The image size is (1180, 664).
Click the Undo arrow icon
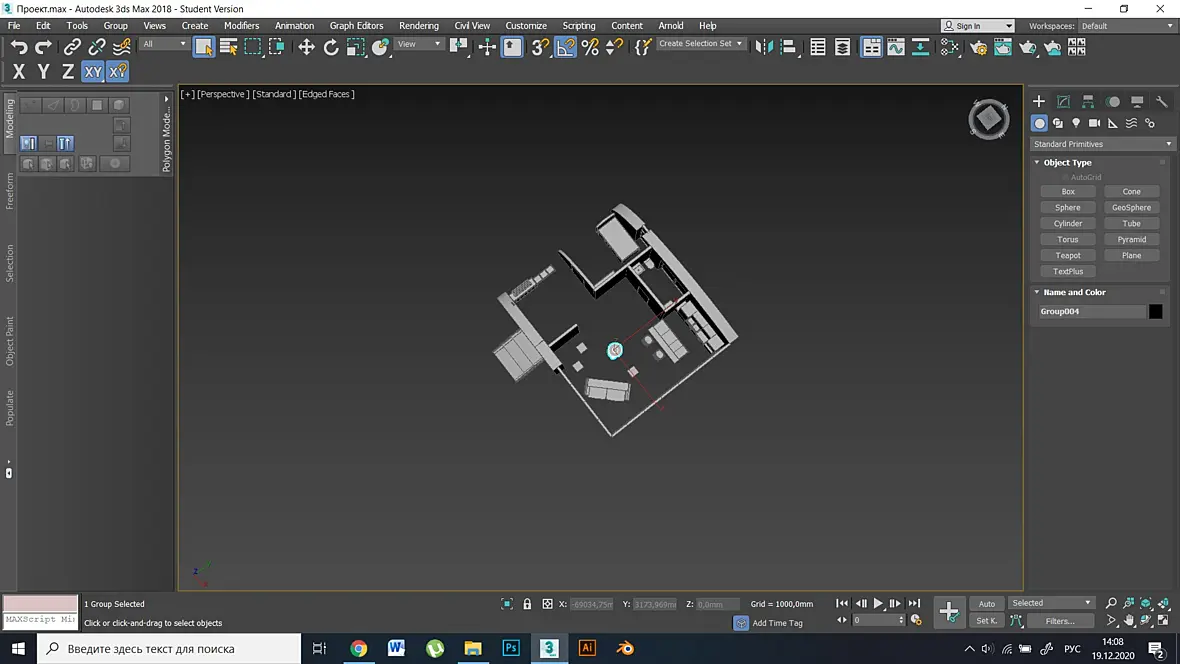19,47
